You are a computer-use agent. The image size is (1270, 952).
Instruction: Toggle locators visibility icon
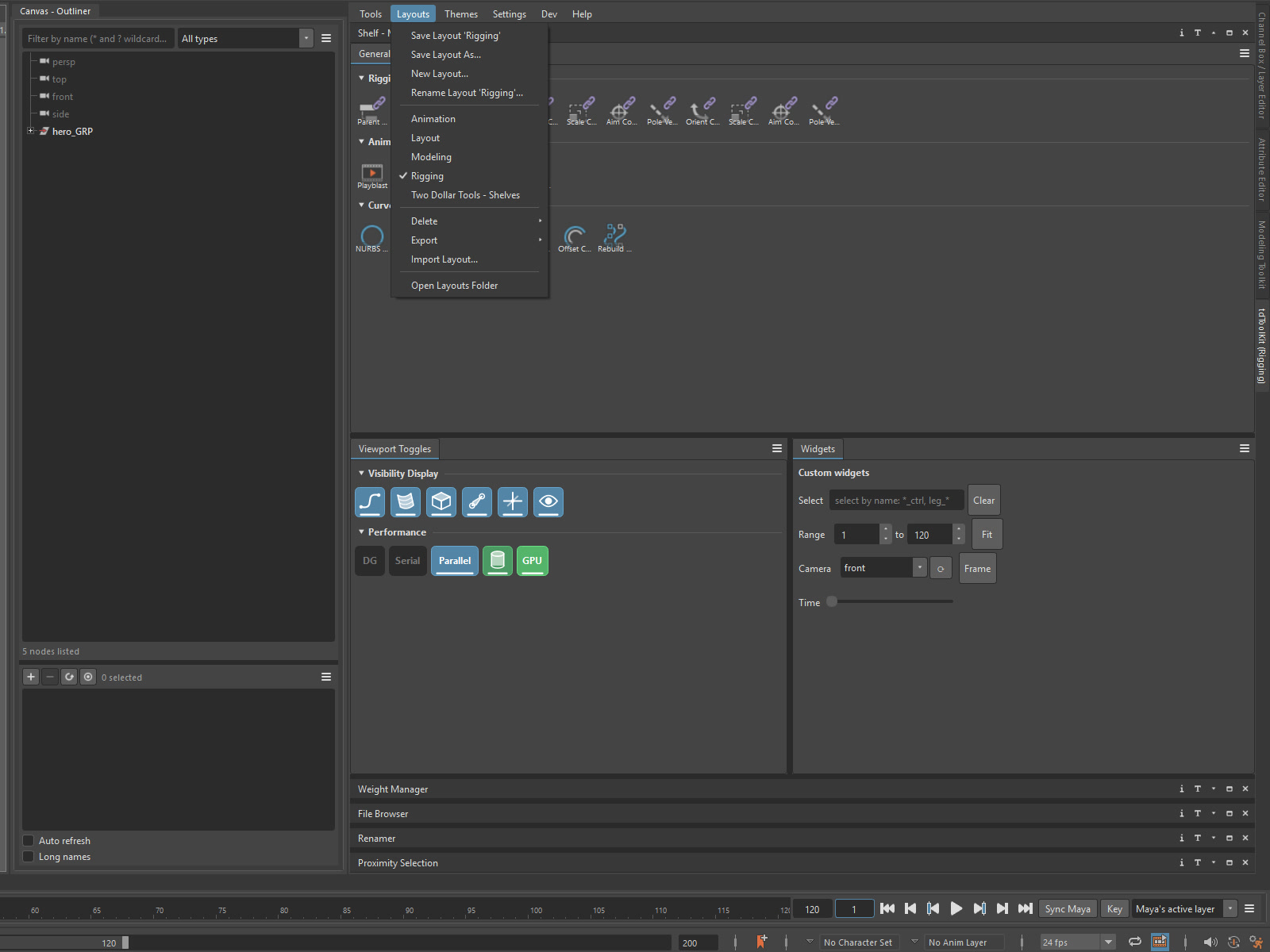(513, 502)
